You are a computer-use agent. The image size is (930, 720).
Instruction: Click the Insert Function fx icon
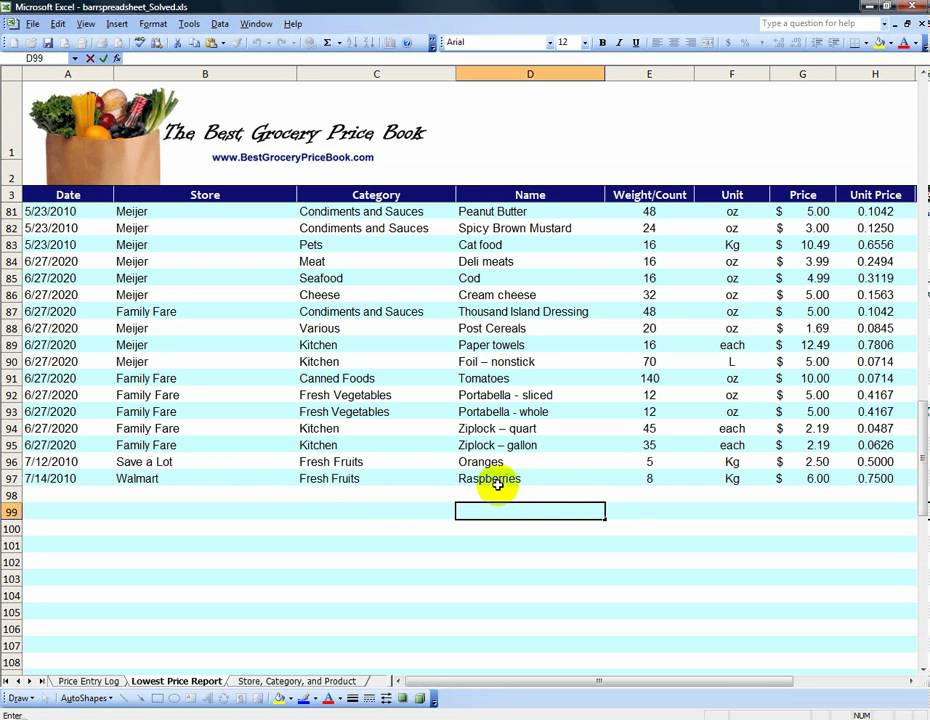click(x=117, y=58)
